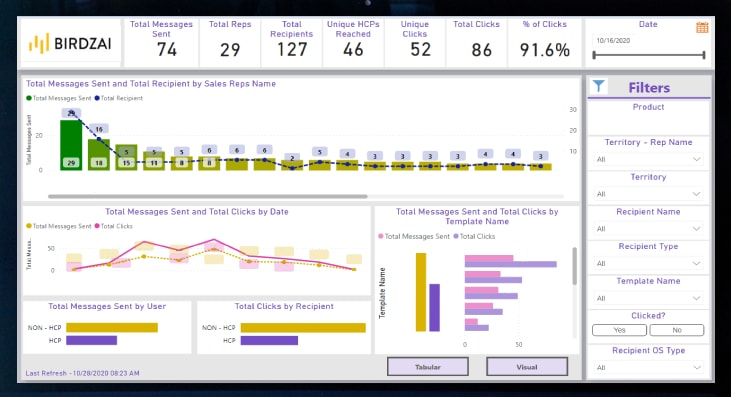Click HCP bar in Messages Sent by User
731x397 pixels.
tap(91, 341)
